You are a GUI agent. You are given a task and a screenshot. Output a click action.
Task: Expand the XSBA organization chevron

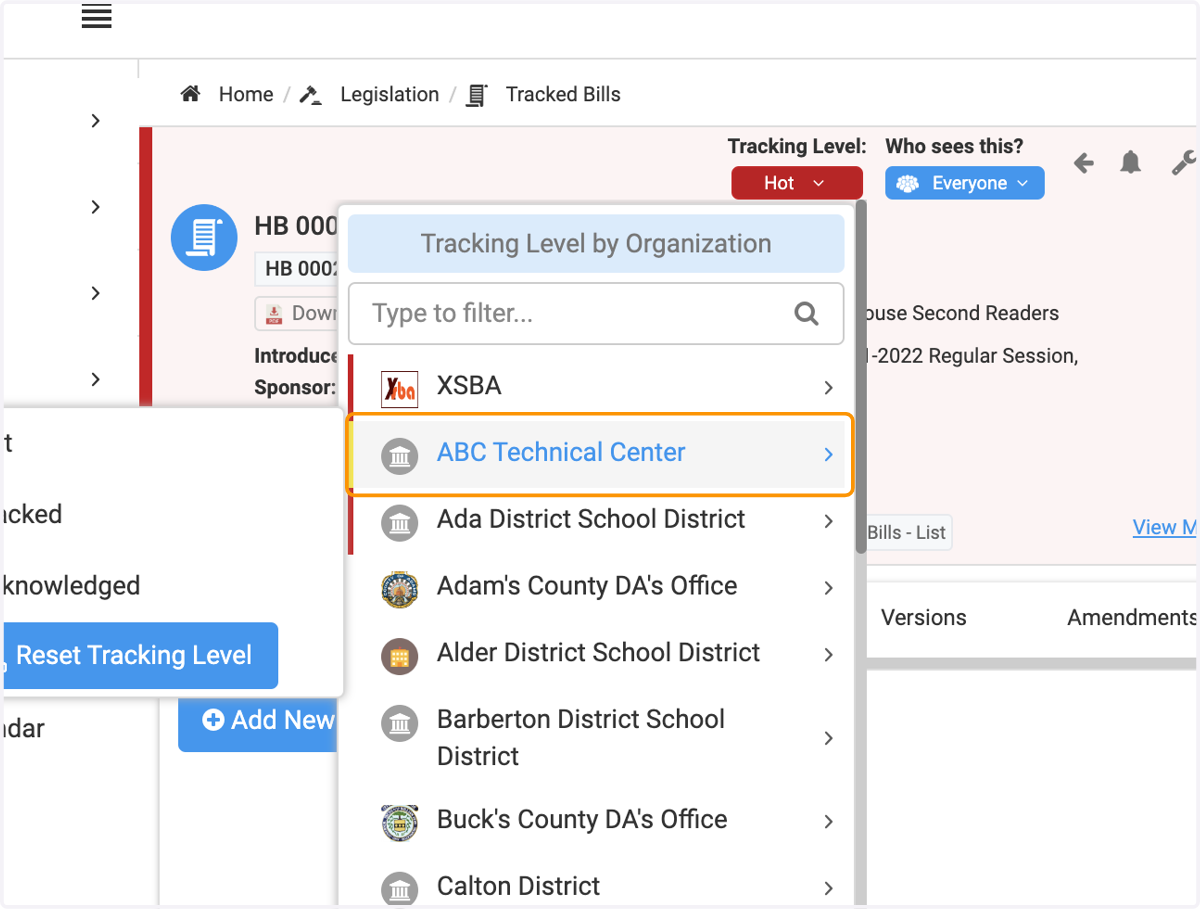coord(828,387)
